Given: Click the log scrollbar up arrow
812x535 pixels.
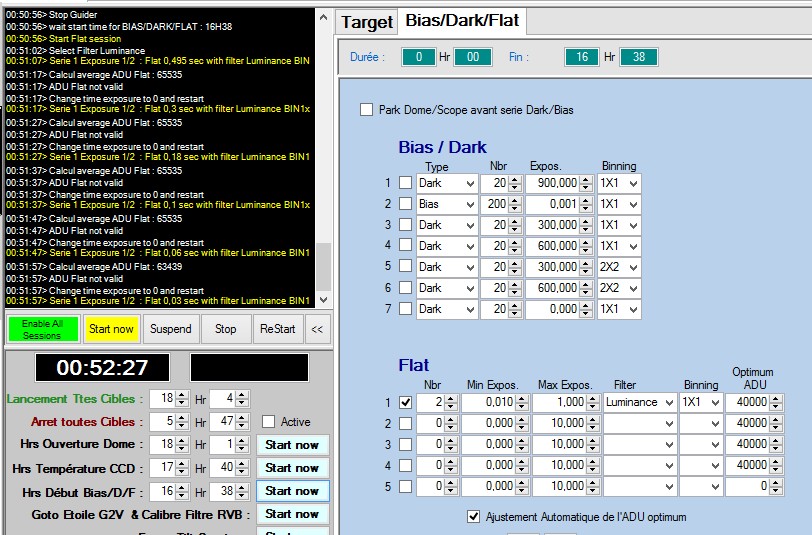Looking at the screenshot, I should click(324, 17).
